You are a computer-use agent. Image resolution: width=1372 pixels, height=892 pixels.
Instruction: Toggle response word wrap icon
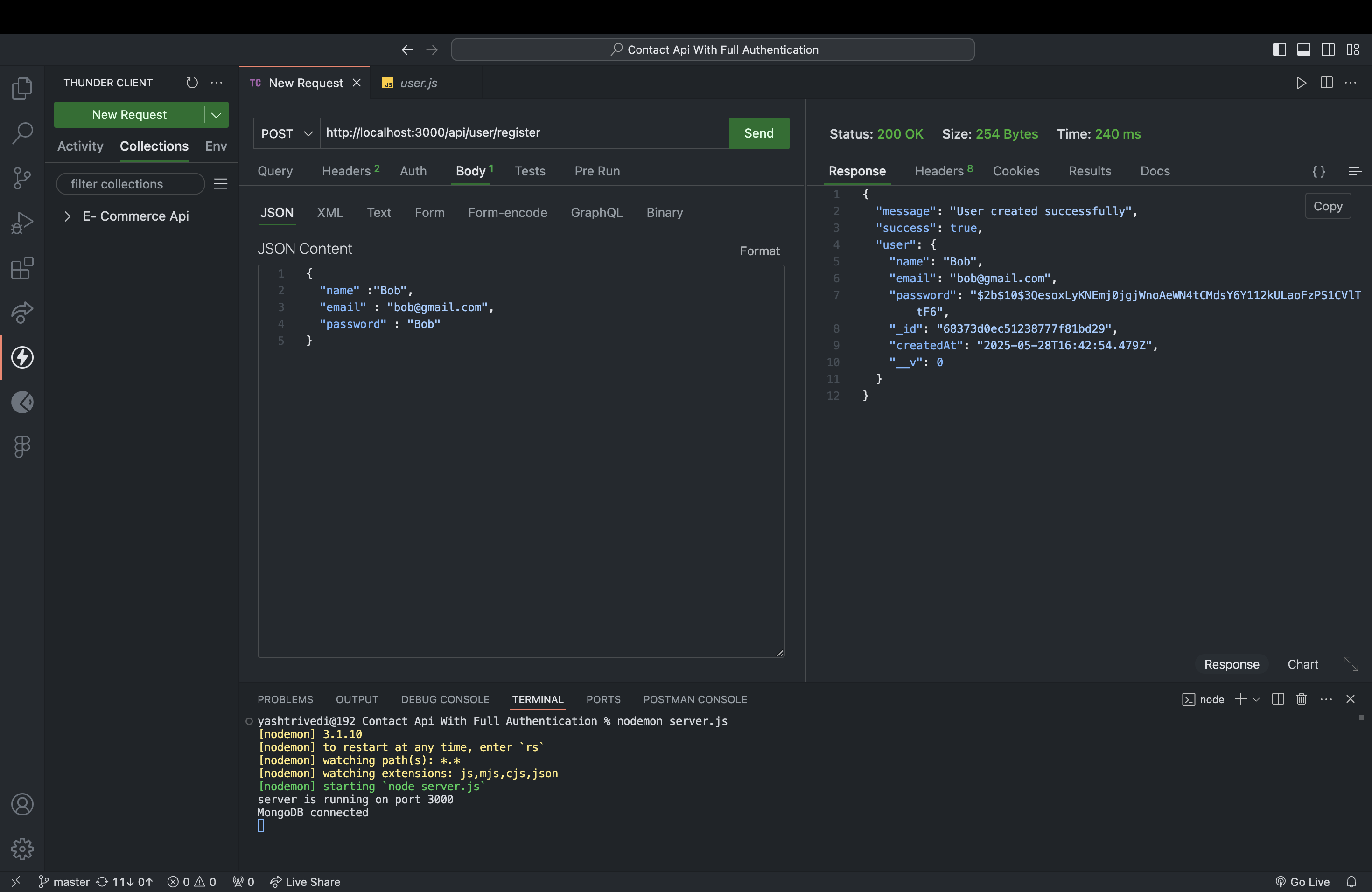1355,171
